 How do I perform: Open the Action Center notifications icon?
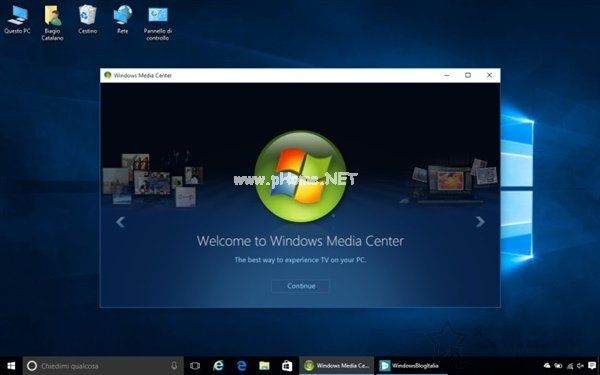pyautogui.click(x=592, y=366)
